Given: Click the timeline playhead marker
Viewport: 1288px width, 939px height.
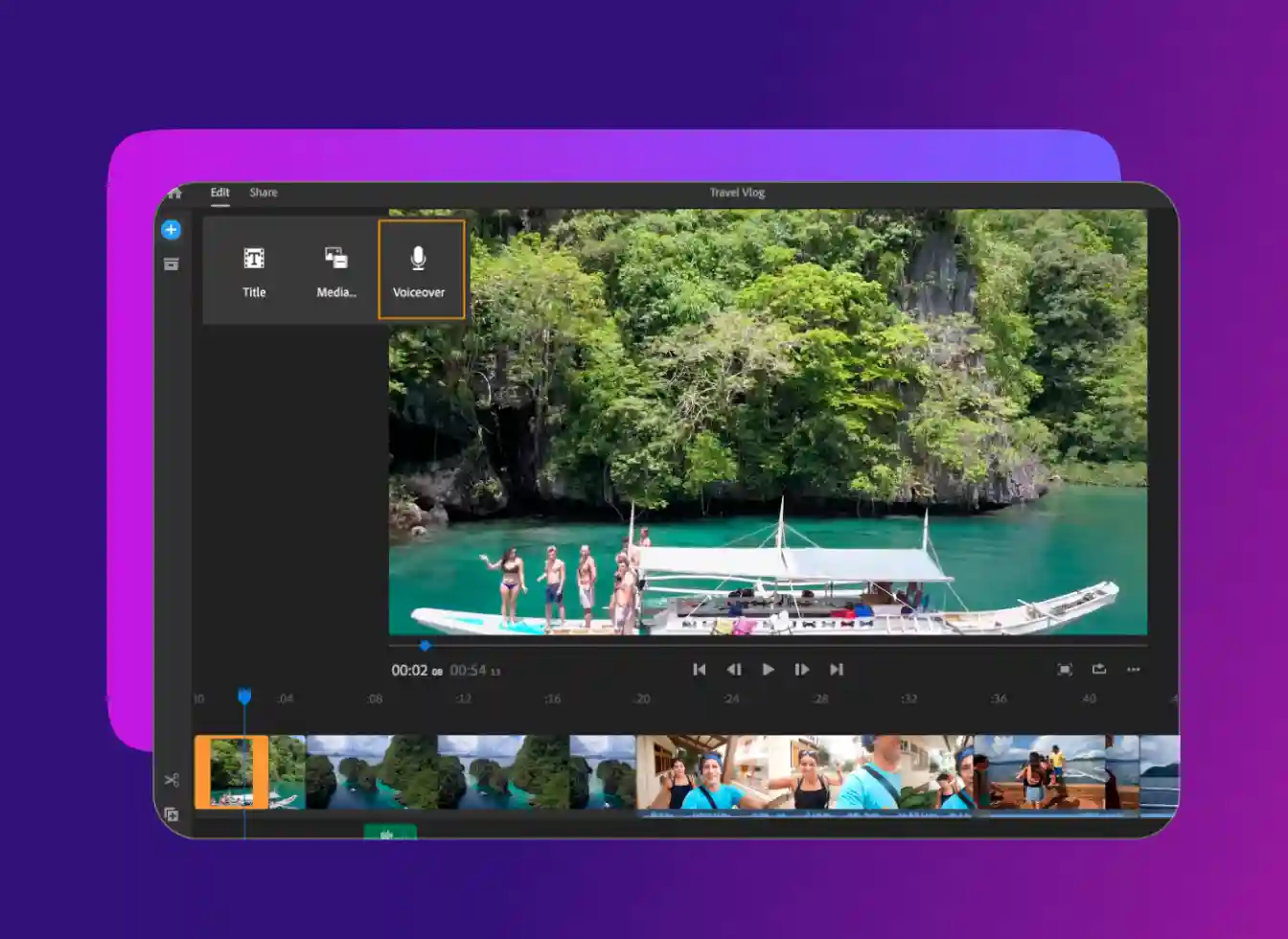Looking at the screenshot, I should click(x=244, y=697).
